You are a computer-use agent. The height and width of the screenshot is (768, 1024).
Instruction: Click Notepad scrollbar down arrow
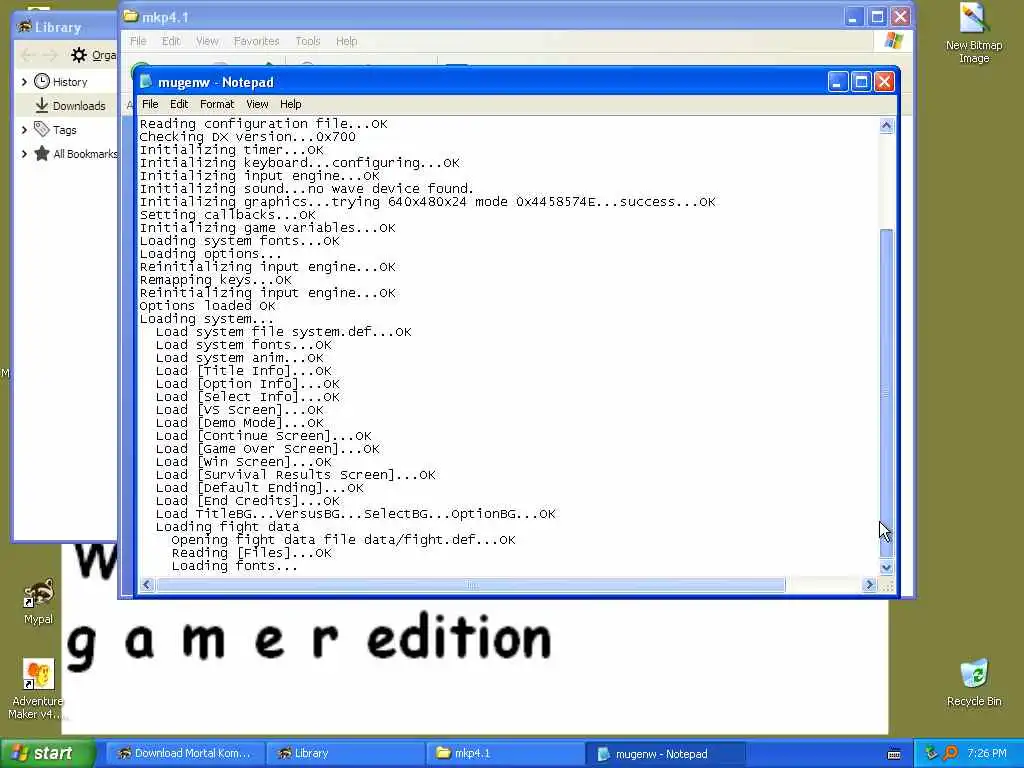(x=886, y=567)
